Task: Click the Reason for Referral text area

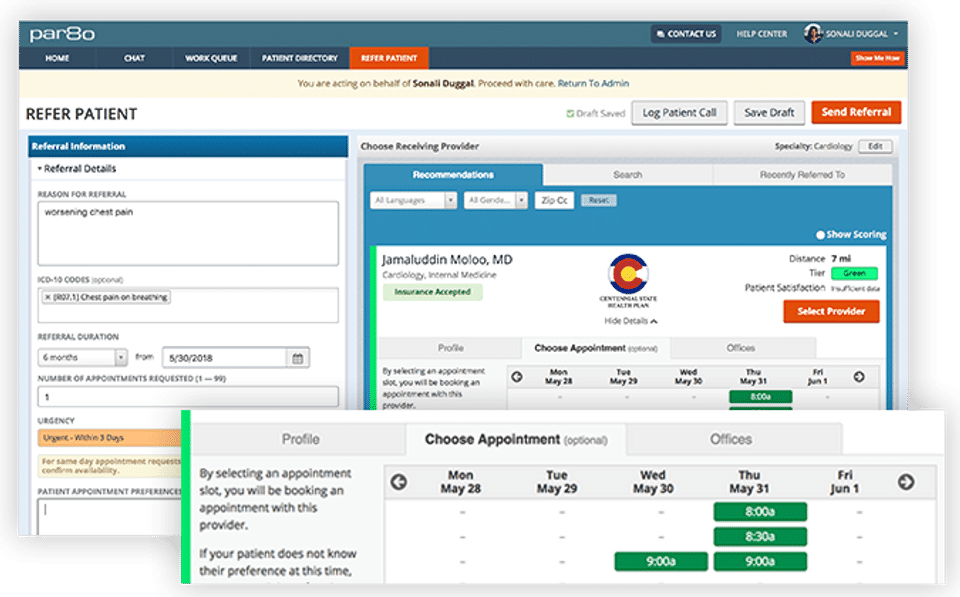Action: [x=188, y=233]
